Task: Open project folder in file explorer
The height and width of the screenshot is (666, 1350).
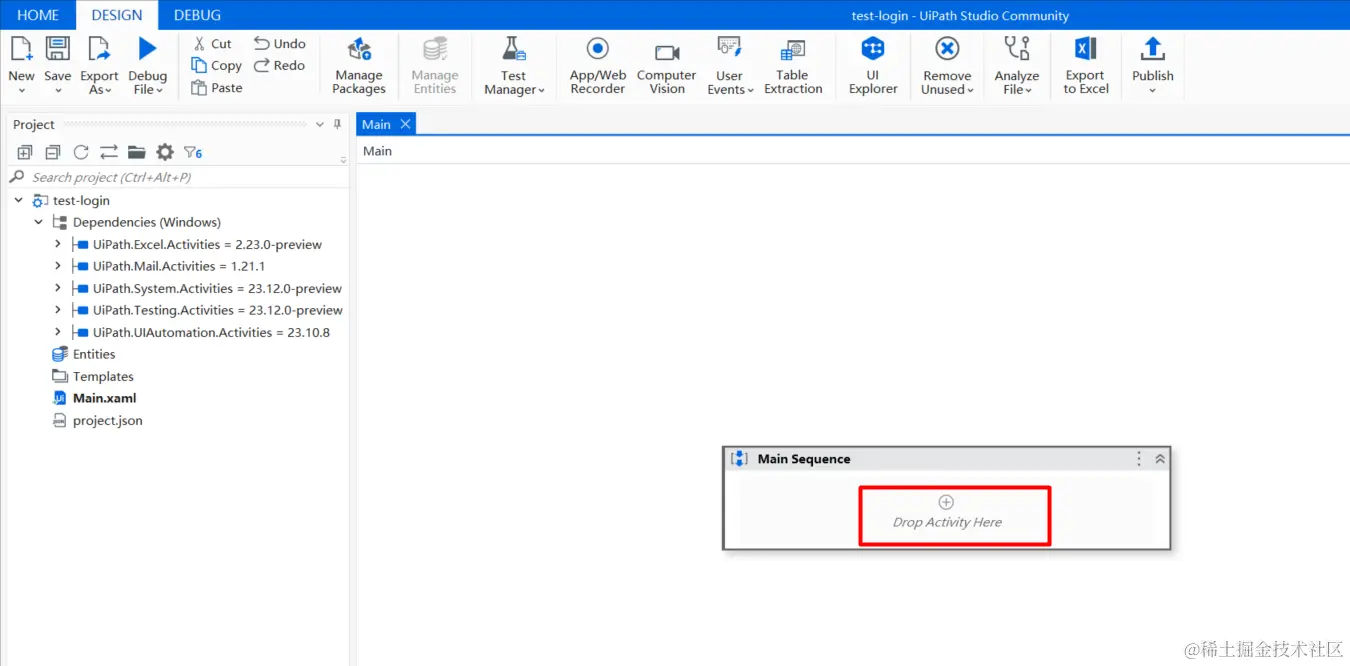Action: click(x=137, y=152)
